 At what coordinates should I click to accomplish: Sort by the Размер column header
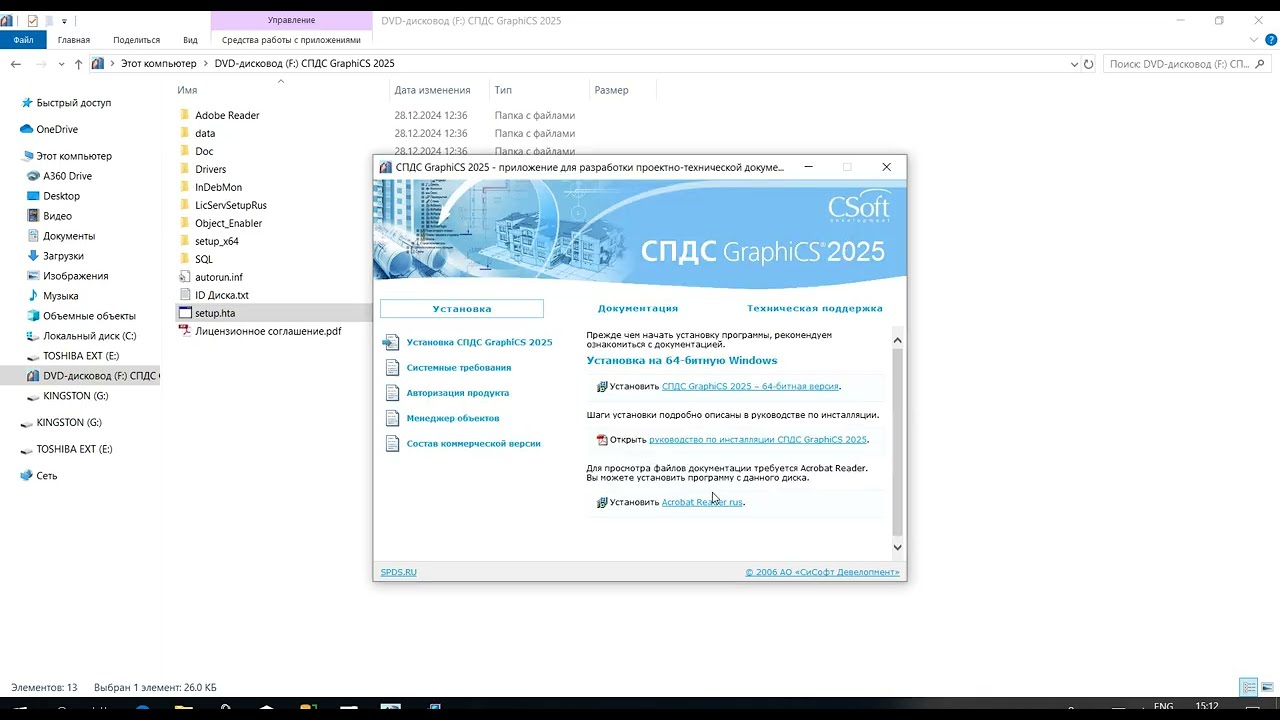(x=611, y=90)
